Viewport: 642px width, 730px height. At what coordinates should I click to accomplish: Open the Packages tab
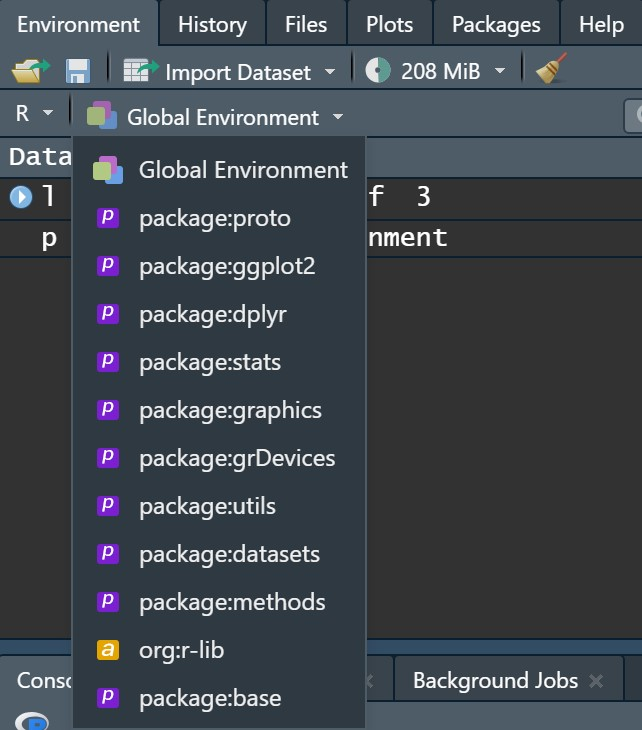(x=496, y=24)
